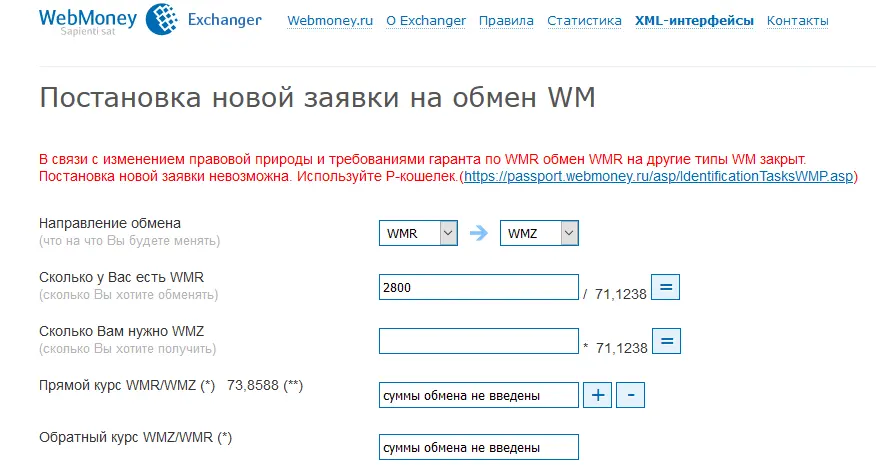Image resolution: width=876 pixels, height=470 pixels.
Task: Click the Сколько у Вас есть WMR label
Action: click(x=121, y=277)
